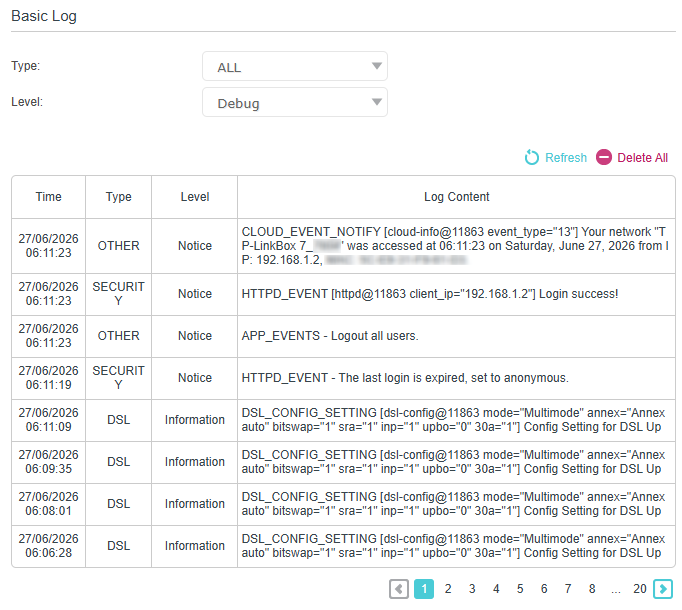Click Information level in 06:09:35 row
Viewport: 682px width, 610px height.
[x=195, y=462]
